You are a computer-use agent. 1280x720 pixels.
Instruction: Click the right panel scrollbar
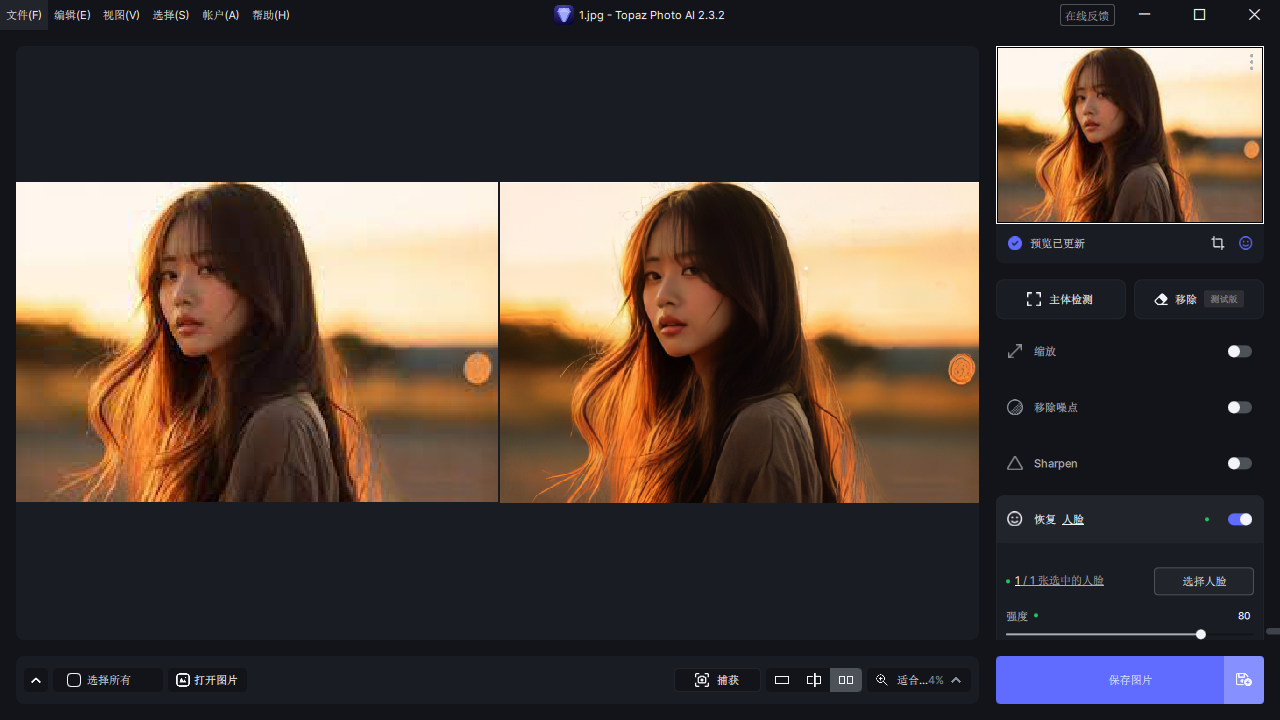[1272, 631]
